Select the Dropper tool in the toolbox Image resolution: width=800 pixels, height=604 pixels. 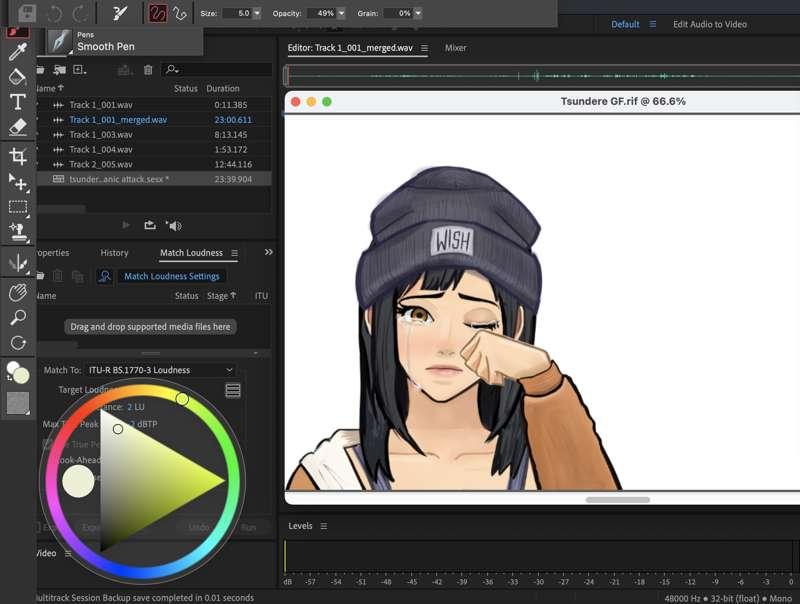17,52
